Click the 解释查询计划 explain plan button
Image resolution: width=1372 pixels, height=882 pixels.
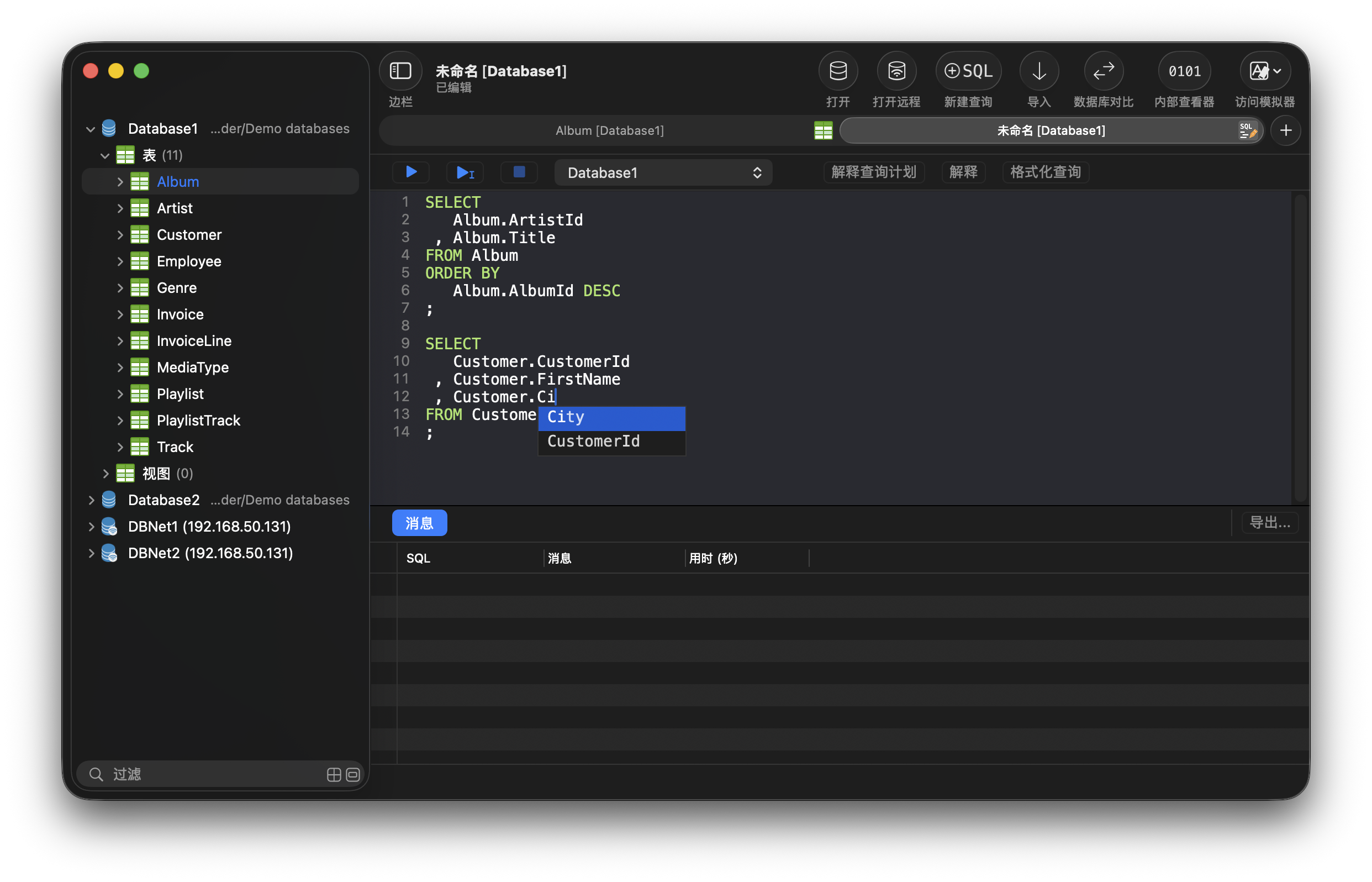[873, 172]
